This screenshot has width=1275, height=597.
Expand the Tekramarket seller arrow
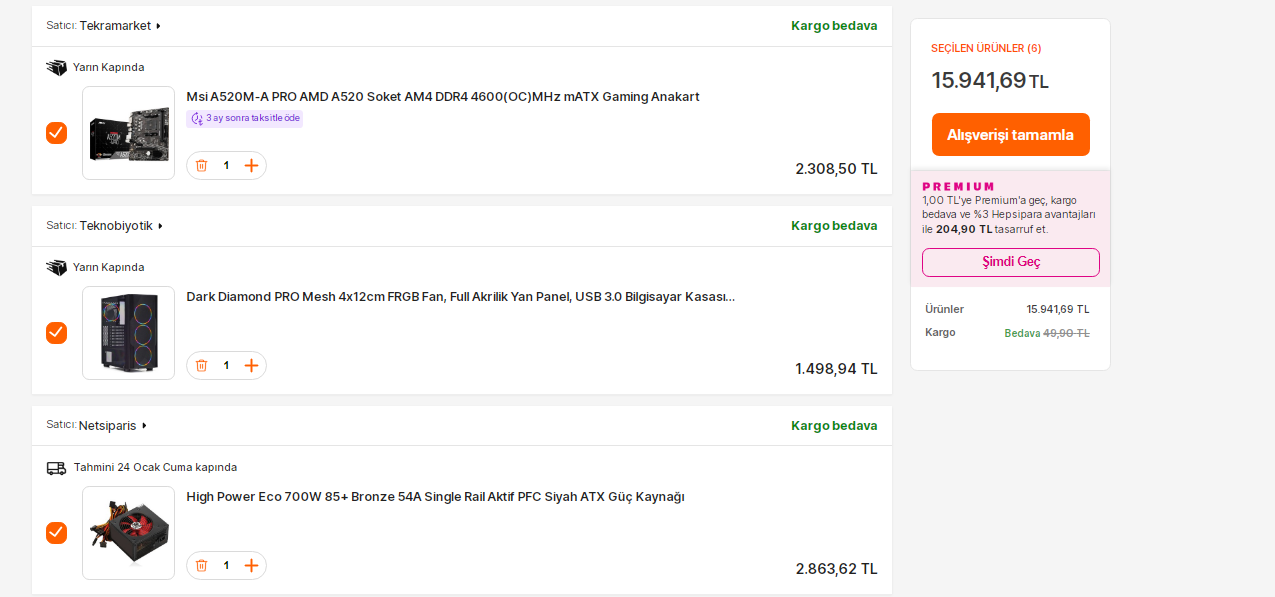pyautogui.click(x=158, y=26)
